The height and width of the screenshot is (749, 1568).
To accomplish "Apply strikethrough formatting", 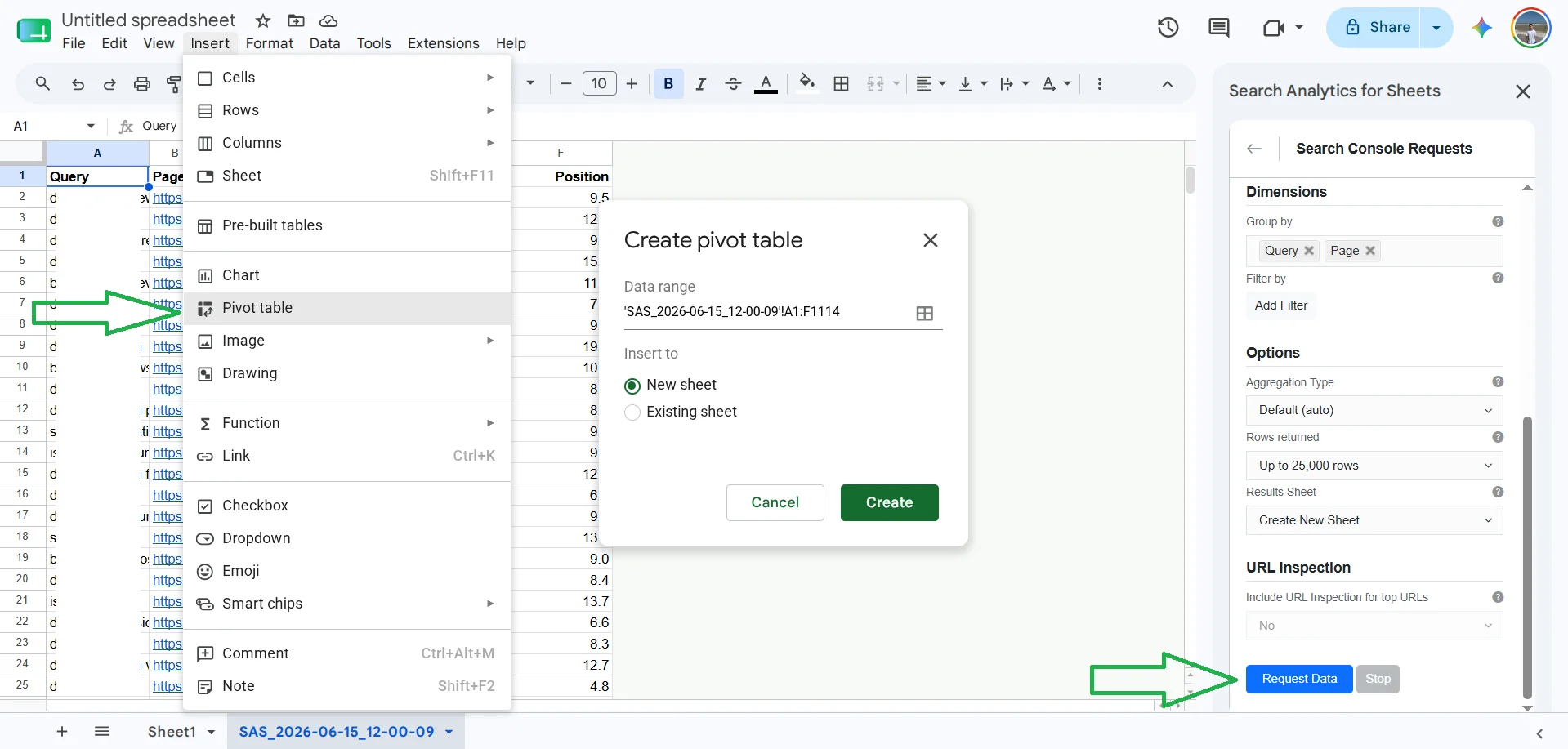I will click(733, 83).
